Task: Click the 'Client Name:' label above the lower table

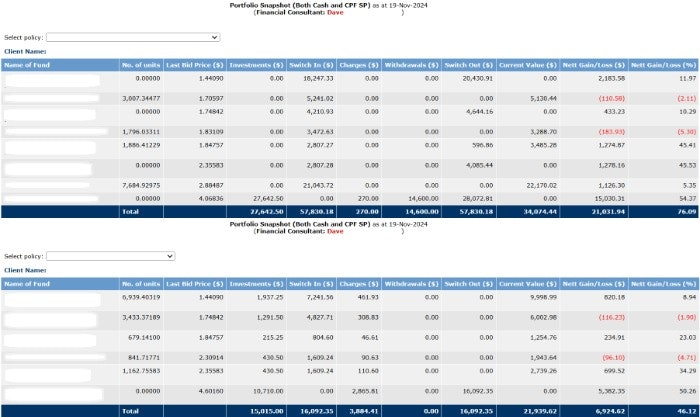Action: (x=25, y=270)
